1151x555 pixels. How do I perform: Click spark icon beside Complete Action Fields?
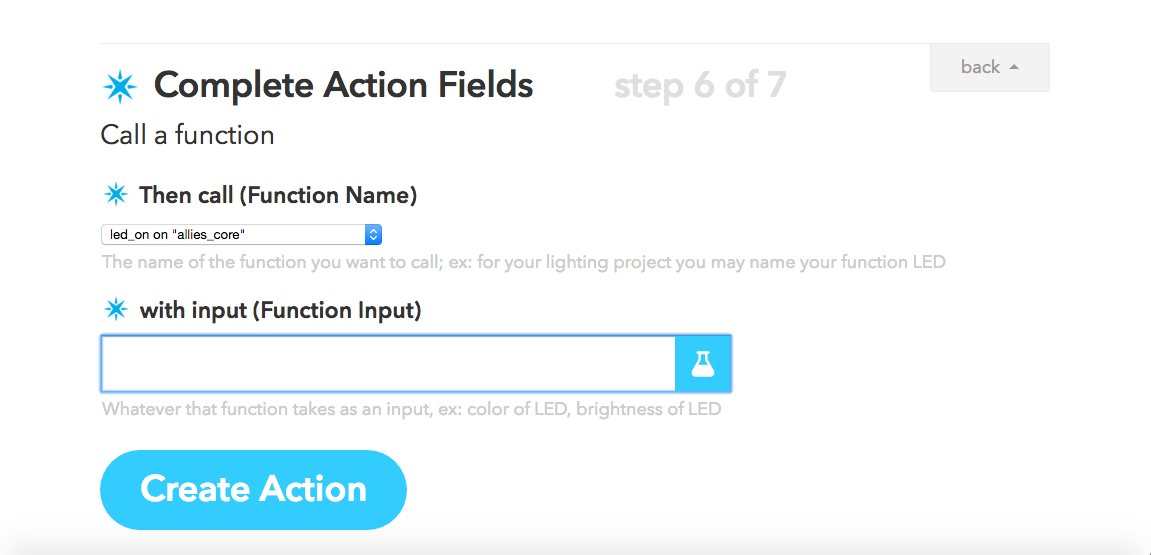120,87
